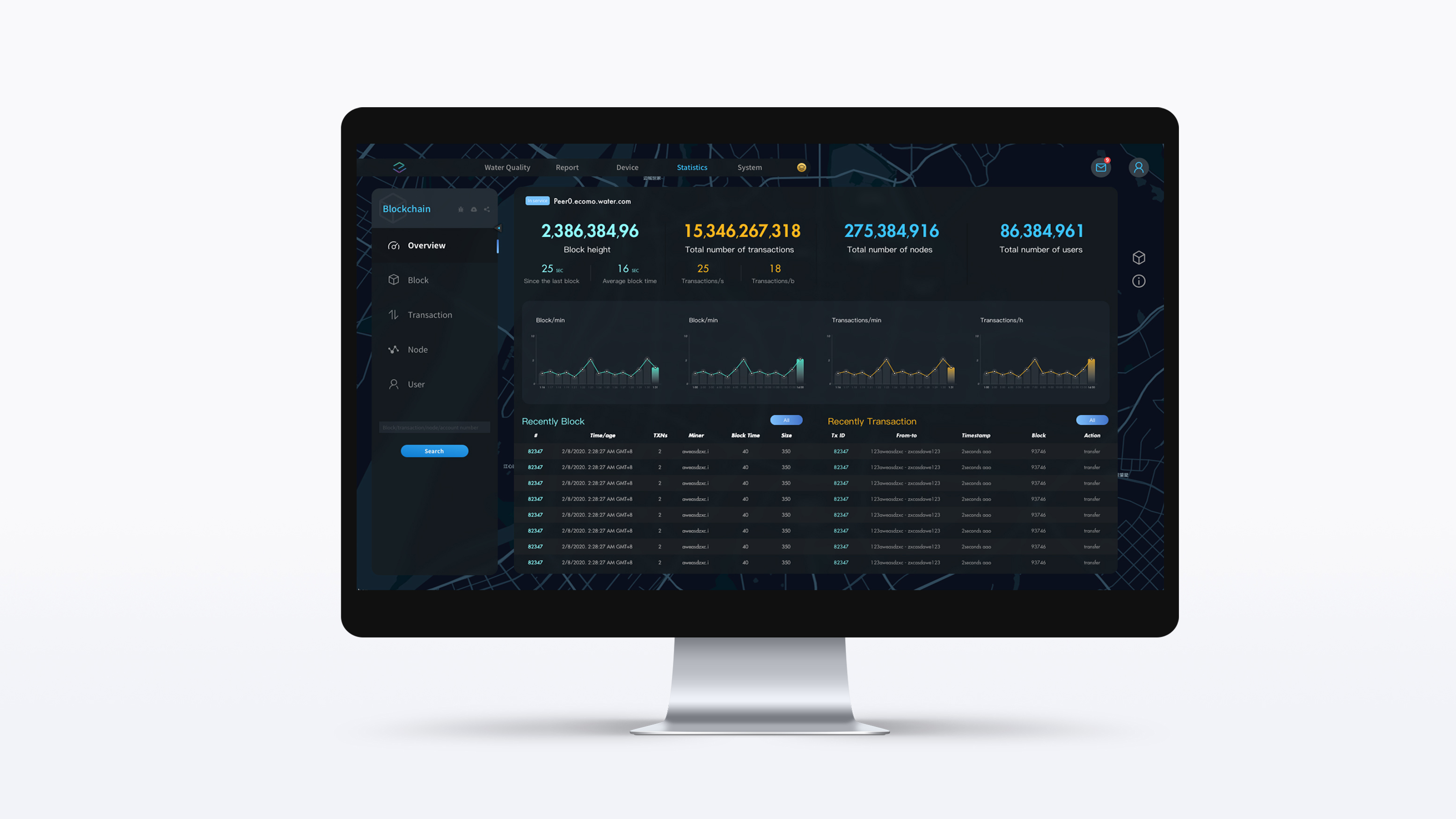Open the Report menu in top navigation

pyautogui.click(x=567, y=167)
